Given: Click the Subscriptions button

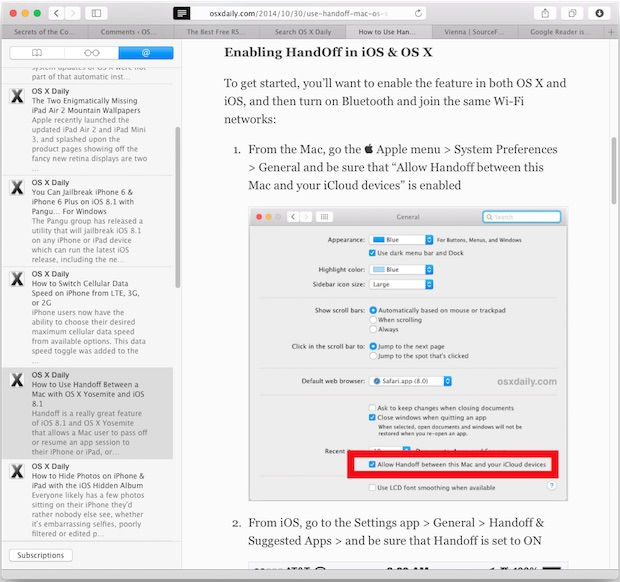Looking at the screenshot, I should pos(41,555).
